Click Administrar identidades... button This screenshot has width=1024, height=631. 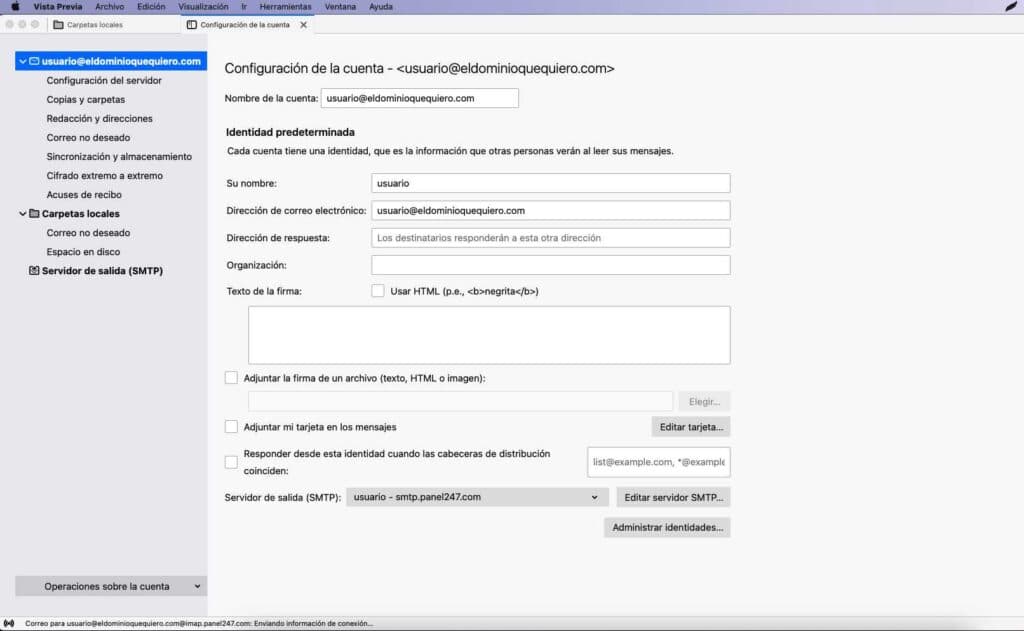tap(667, 527)
